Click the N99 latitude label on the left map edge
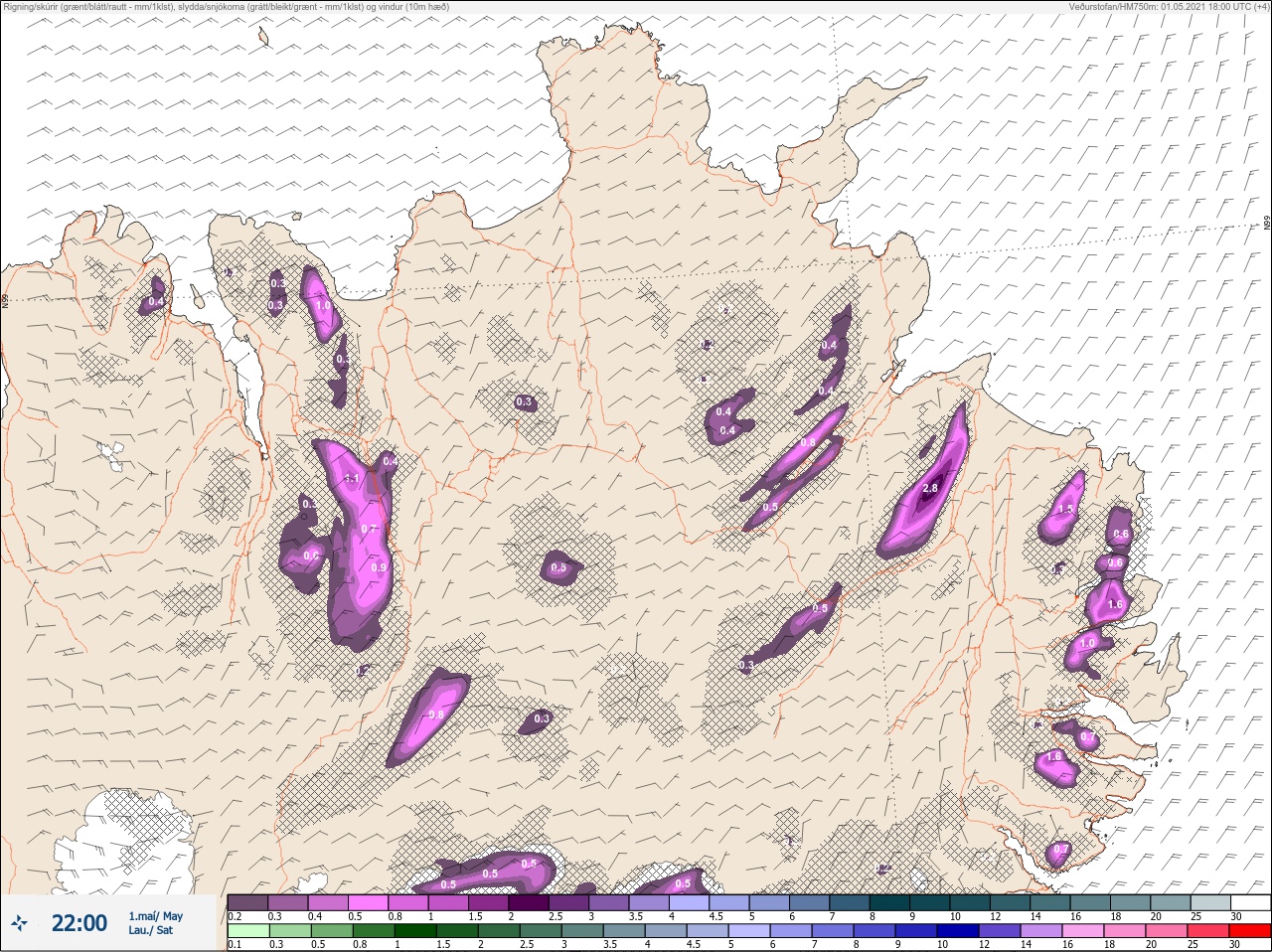 (5, 299)
